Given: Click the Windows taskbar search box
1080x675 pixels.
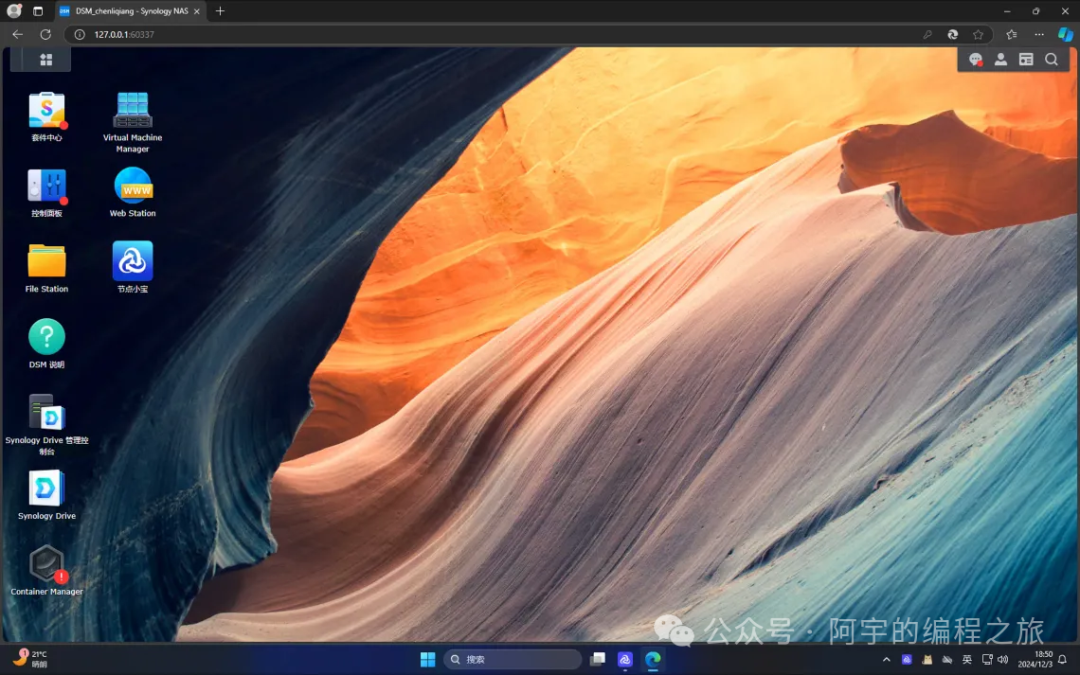Looking at the screenshot, I should click(x=512, y=659).
